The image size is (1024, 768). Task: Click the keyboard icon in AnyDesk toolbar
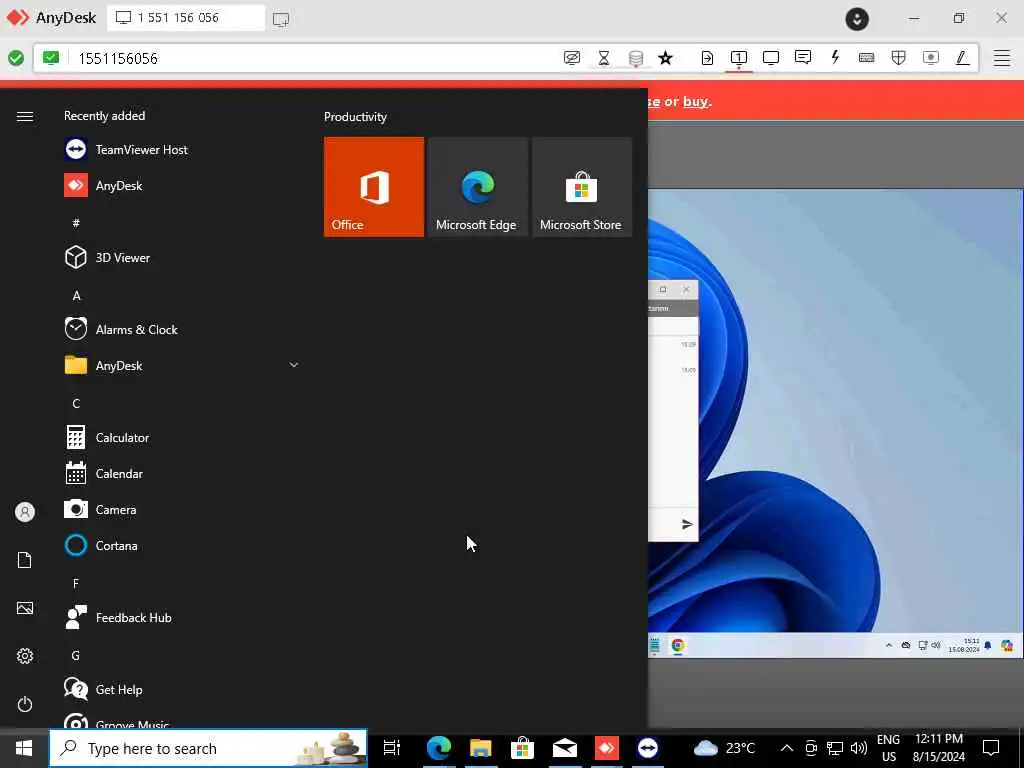coord(867,58)
